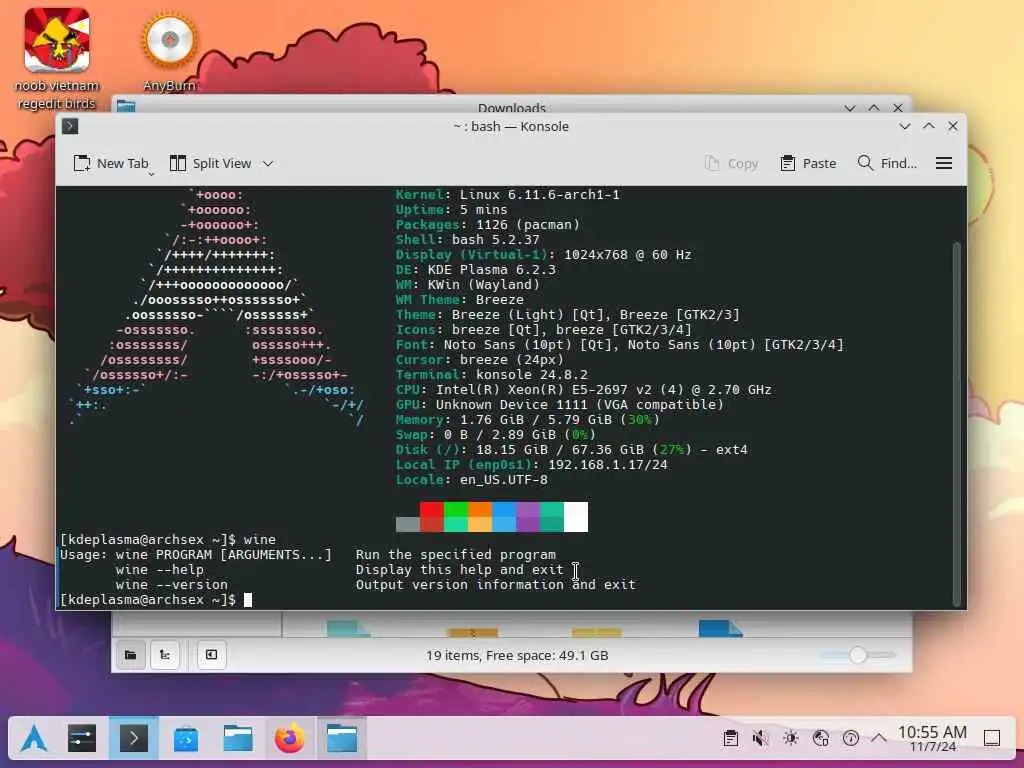This screenshot has width=1024, height=768.
Task: Expand the Split View dropdown chevron
Action: coord(268,164)
